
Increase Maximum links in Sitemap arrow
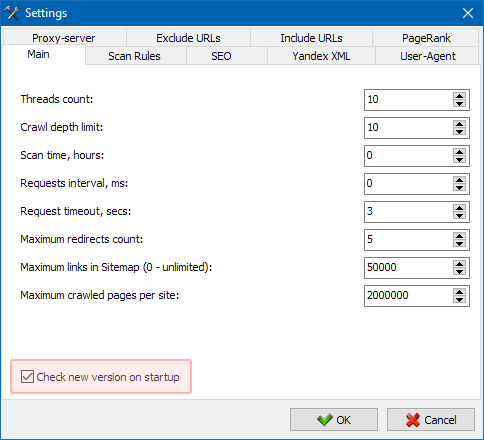[x=459, y=264]
